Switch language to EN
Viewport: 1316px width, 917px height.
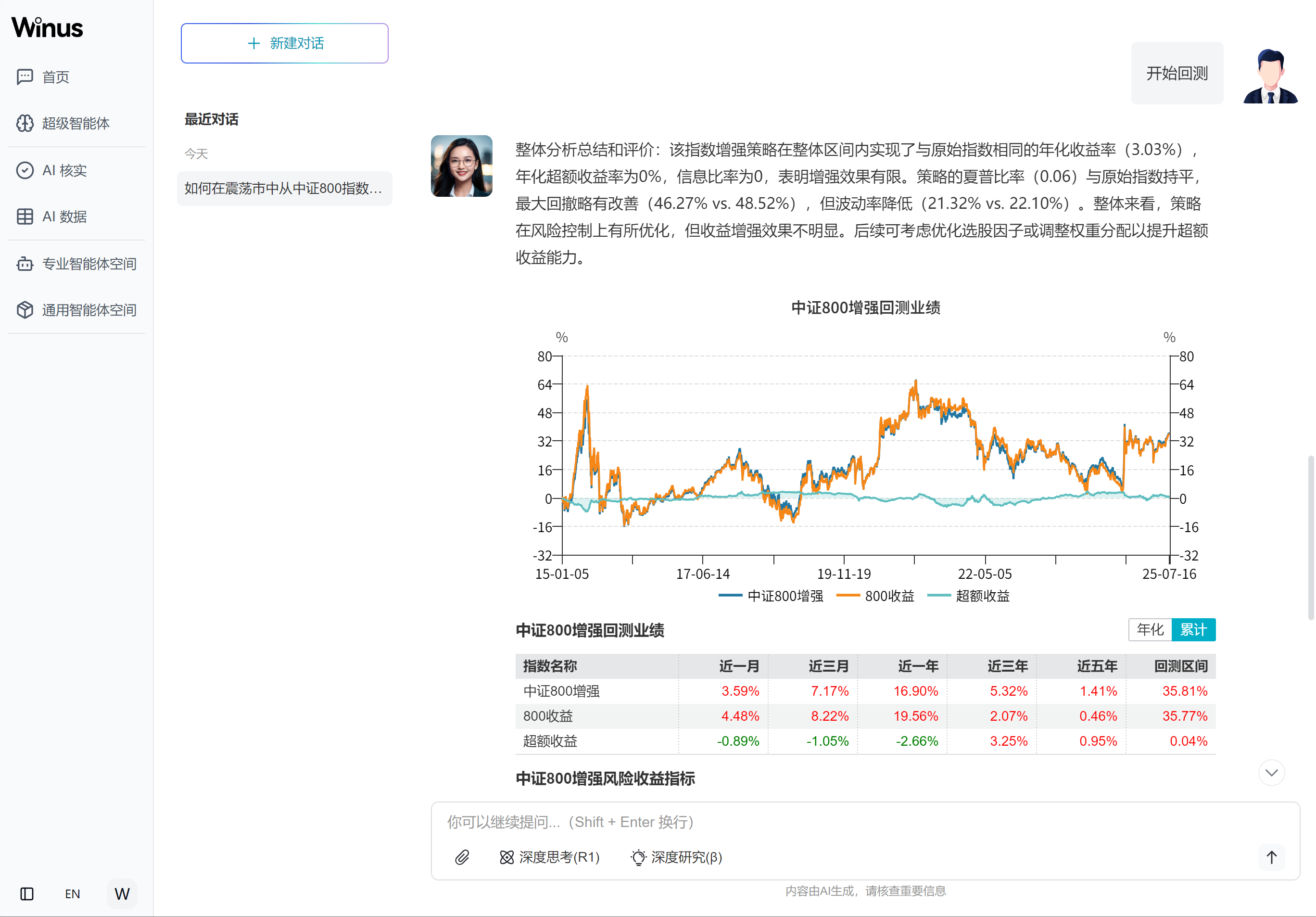pos(72,893)
